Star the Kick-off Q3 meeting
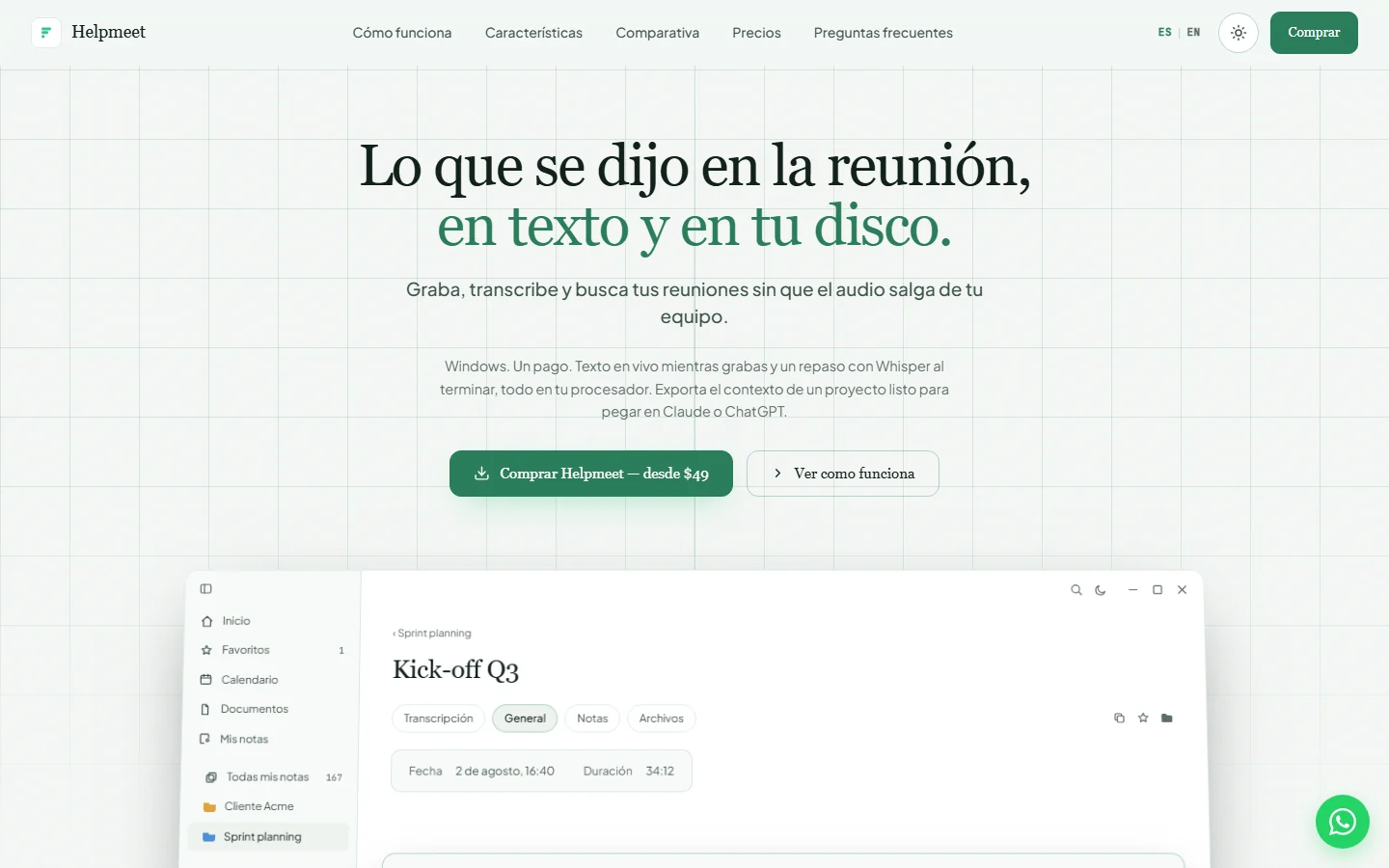The width and height of the screenshot is (1389, 868). (1143, 719)
